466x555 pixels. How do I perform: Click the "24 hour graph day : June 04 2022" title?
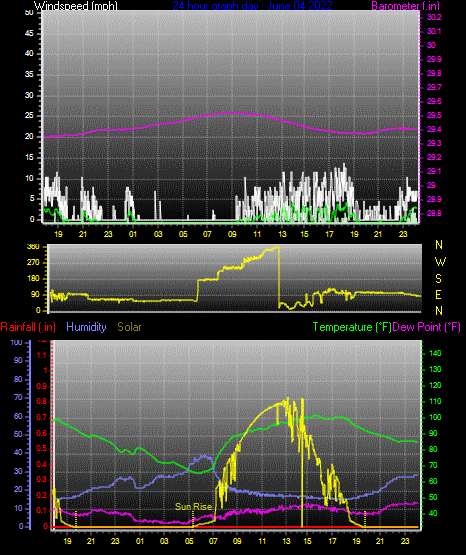[x=252, y=6]
